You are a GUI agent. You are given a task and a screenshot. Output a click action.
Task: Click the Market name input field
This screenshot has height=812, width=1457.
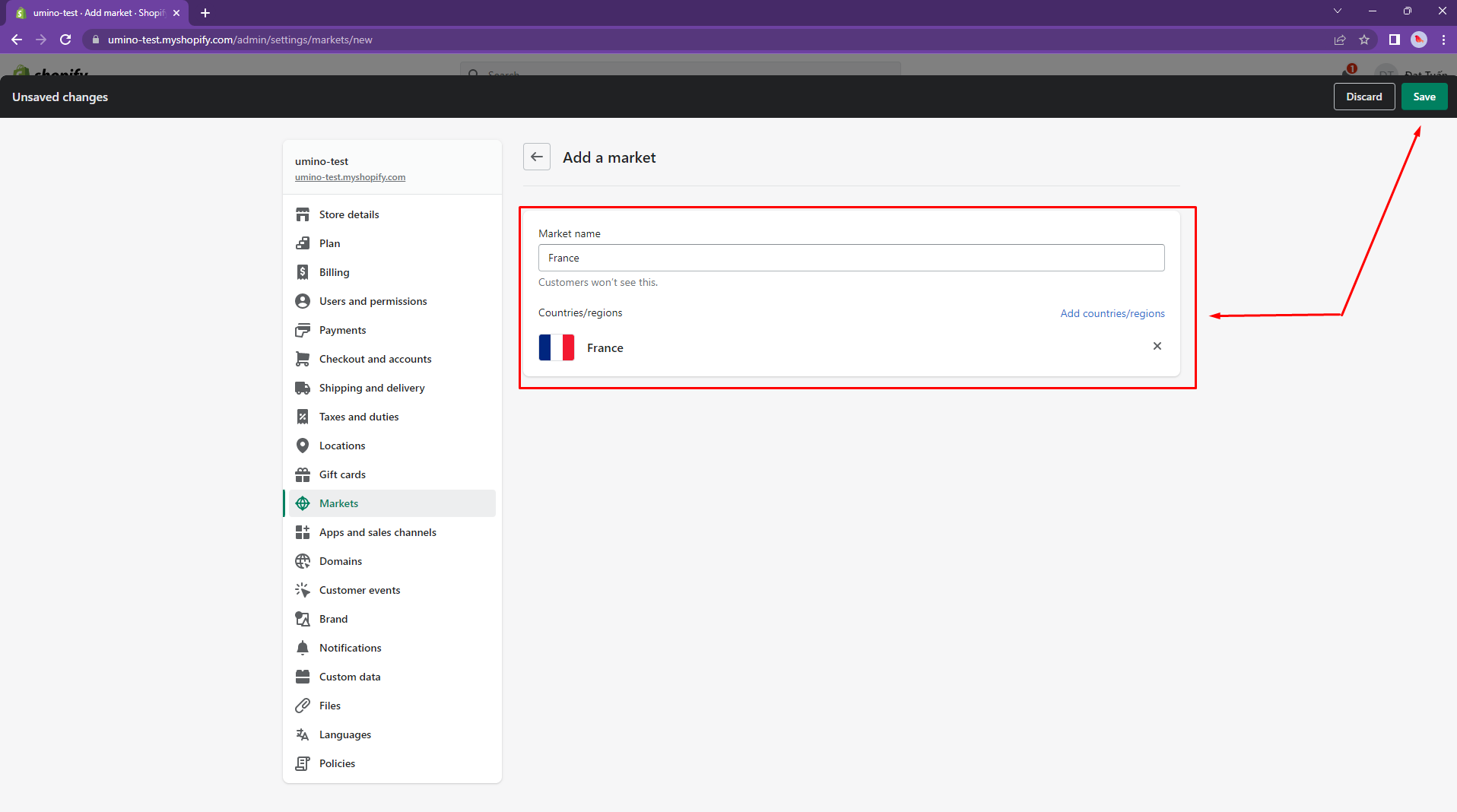pos(851,258)
